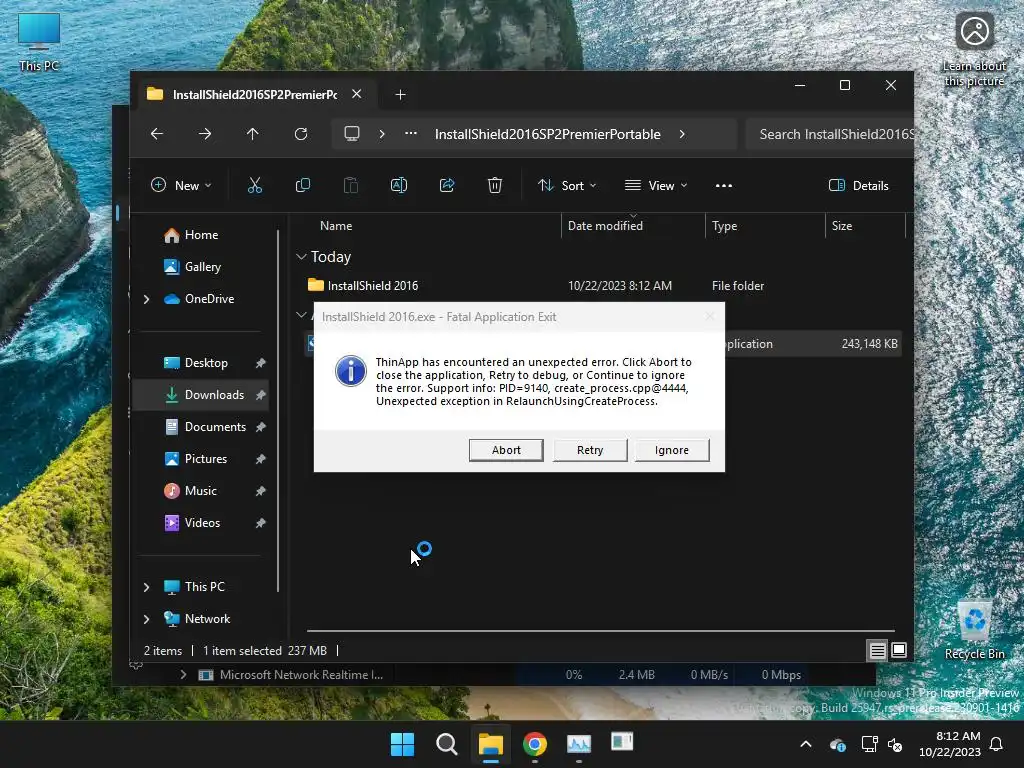Close the InstallShield2016SP2PremierPortable tab
The width and height of the screenshot is (1024, 768).
pyautogui.click(x=357, y=94)
